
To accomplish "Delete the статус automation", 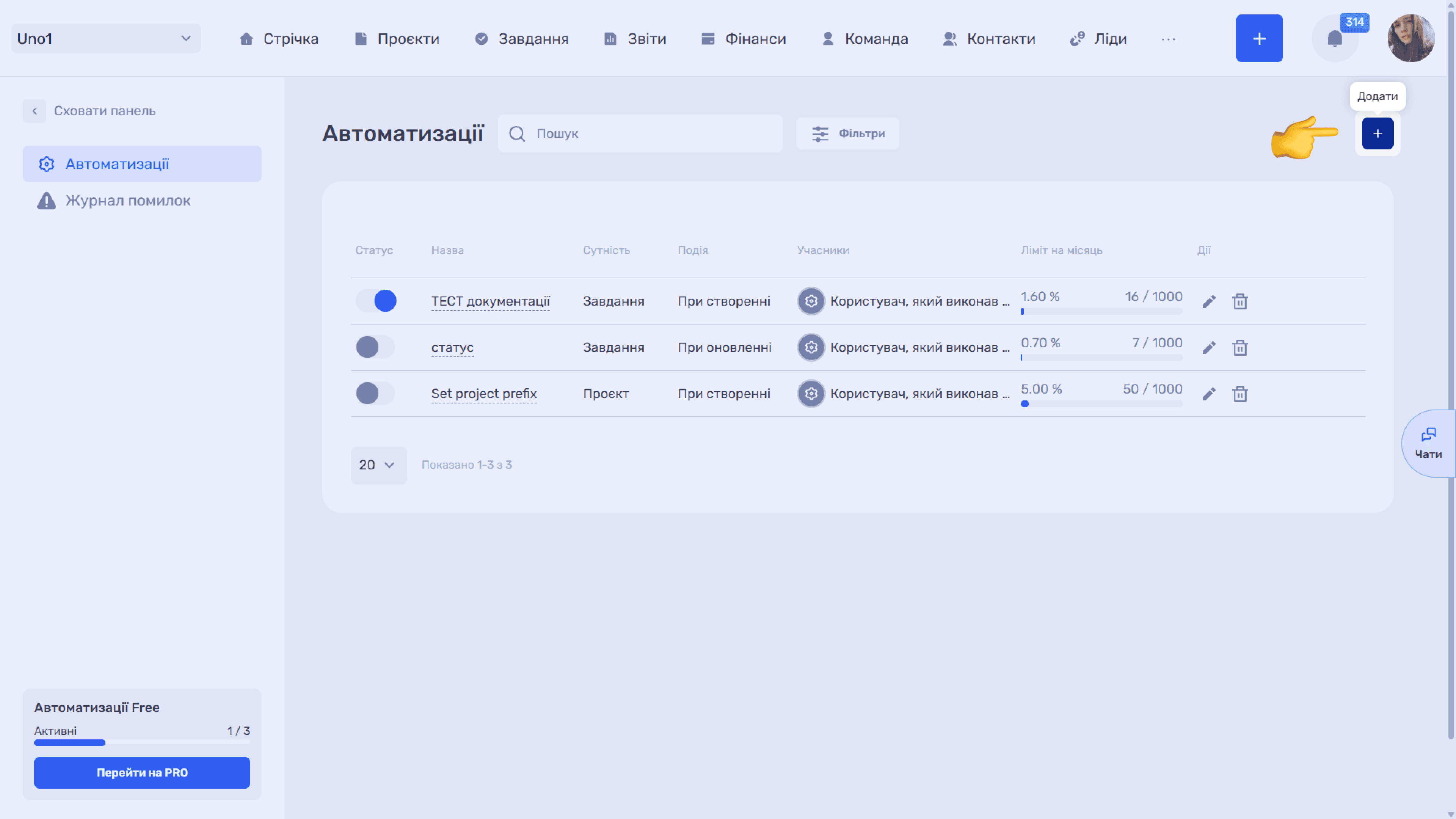I will [x=1240, y=348].
